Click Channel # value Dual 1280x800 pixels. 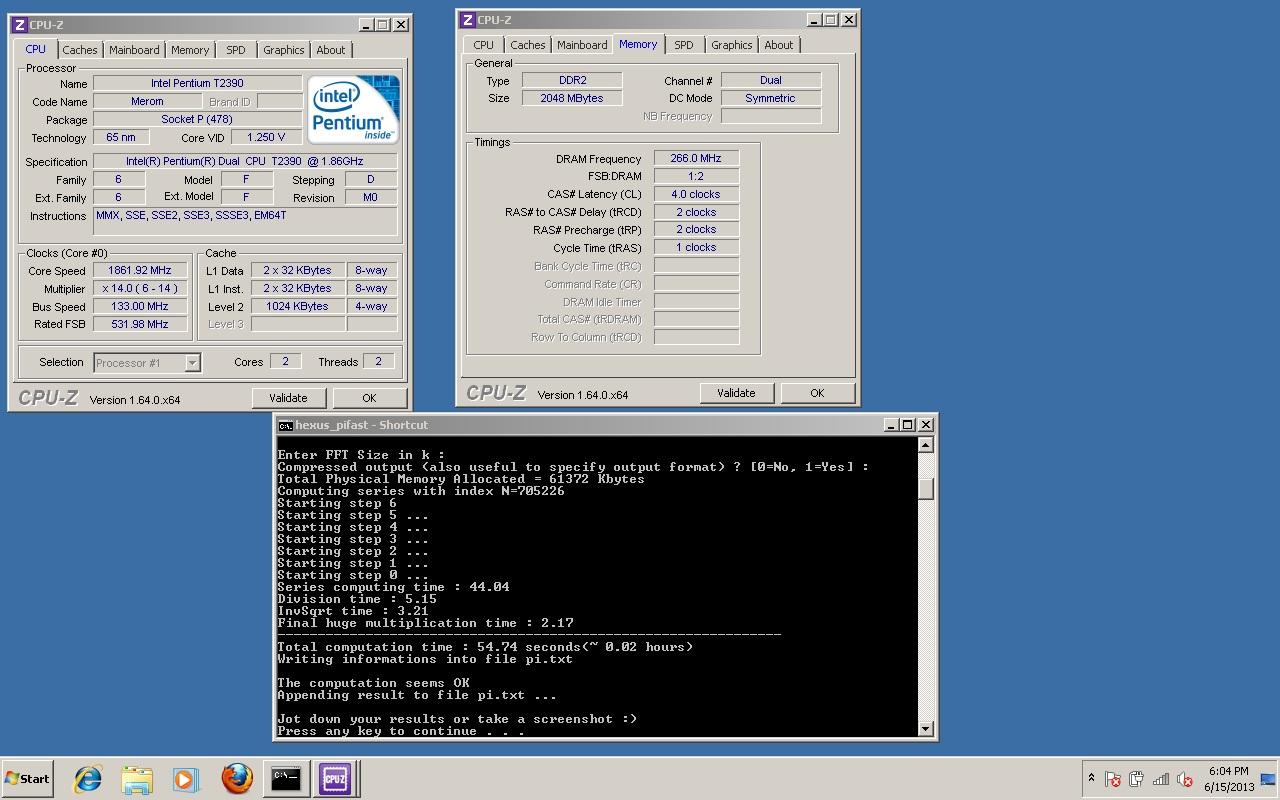coord(771,80)
